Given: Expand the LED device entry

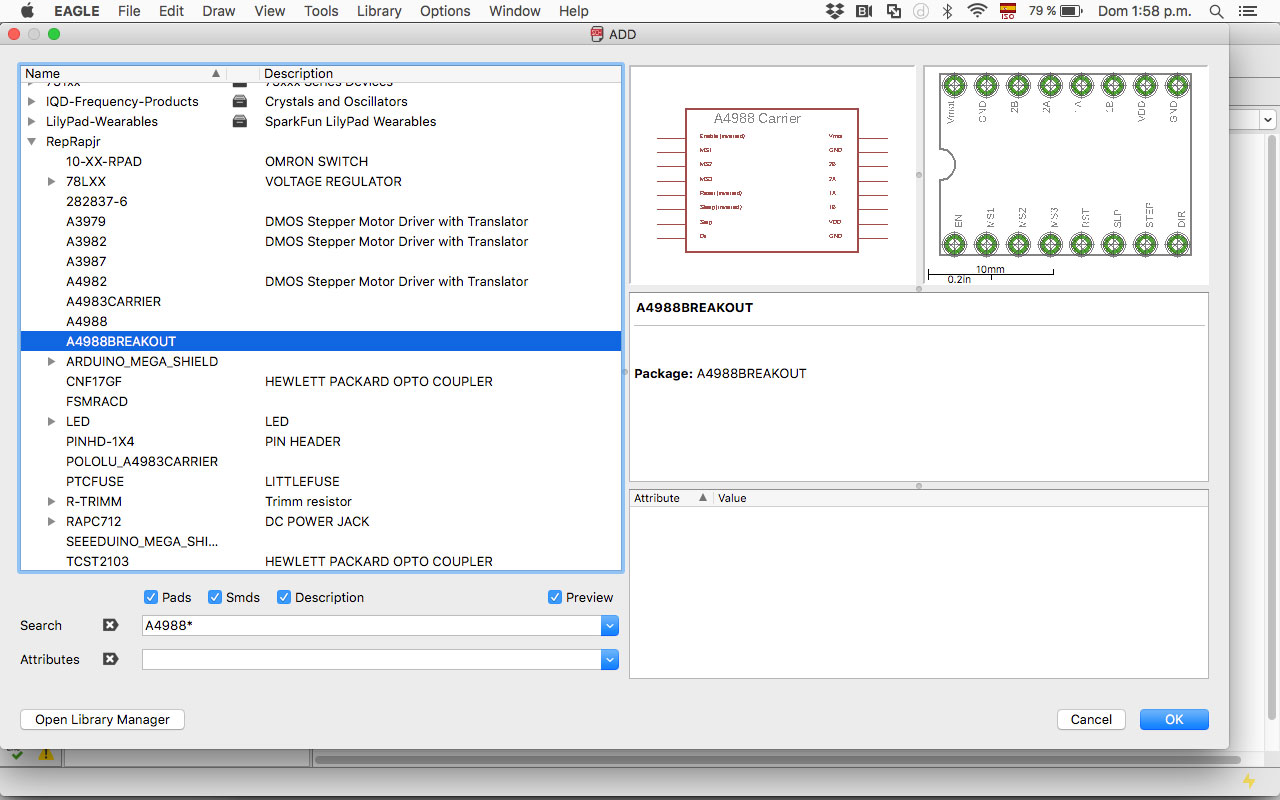Looking at the screenshot, I should tap(52, 421).
